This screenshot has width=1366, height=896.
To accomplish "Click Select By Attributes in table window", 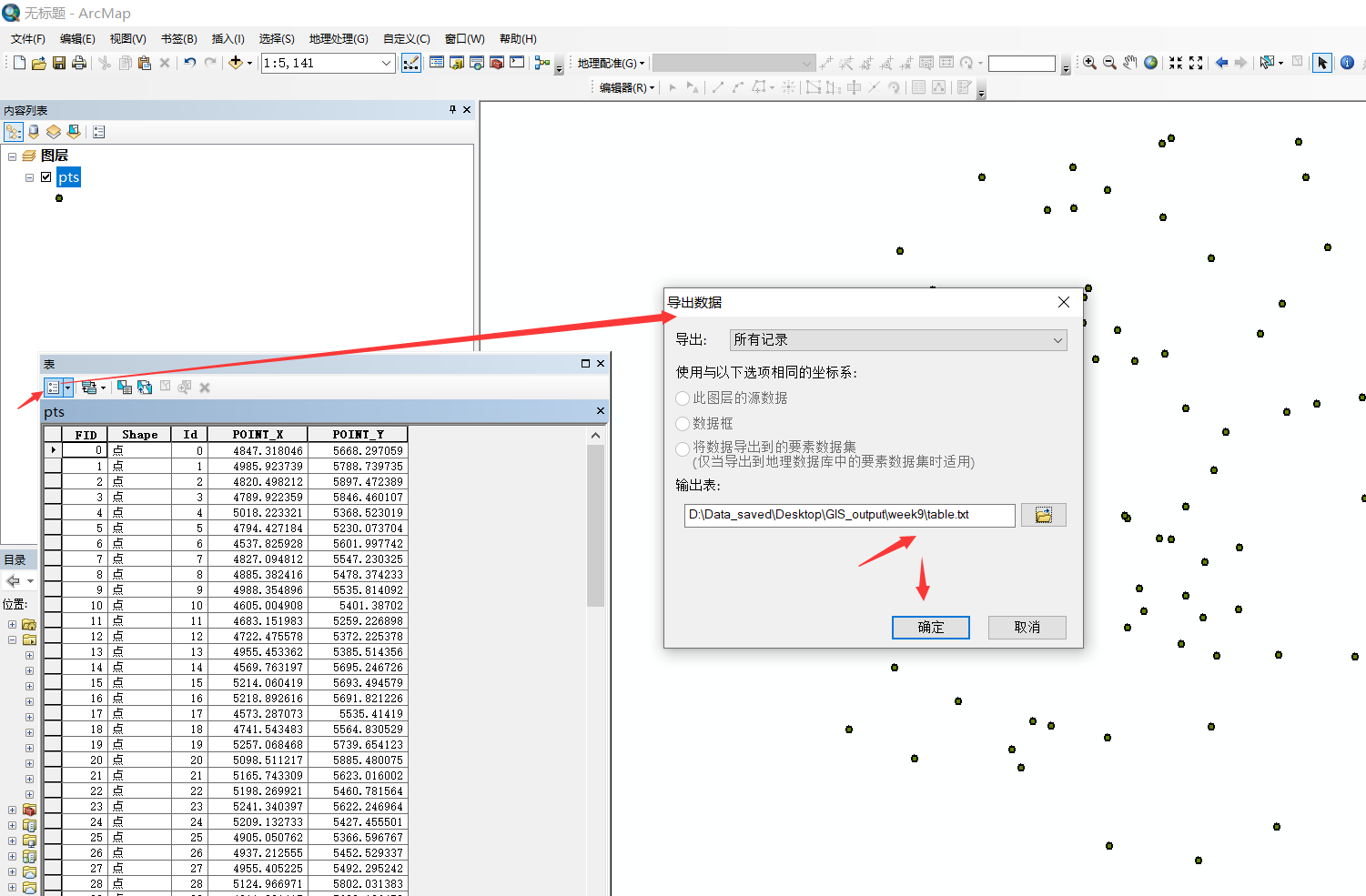I will click(x=125, y=388).
